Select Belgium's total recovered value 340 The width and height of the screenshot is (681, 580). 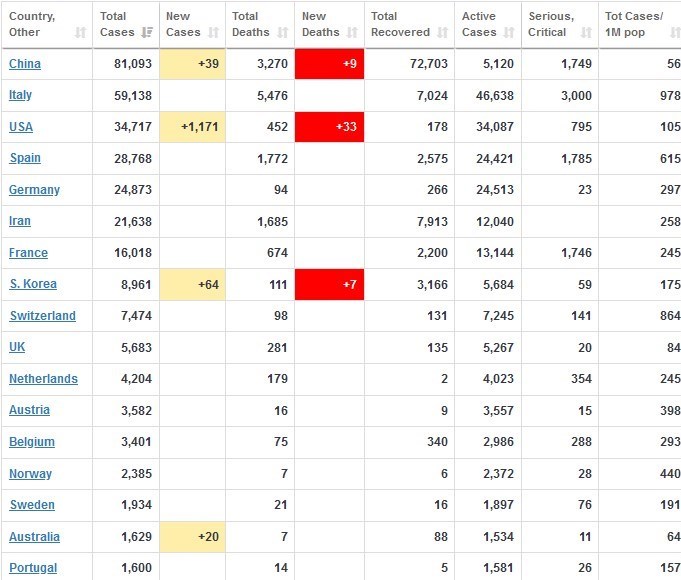click(x=437, y=442)
